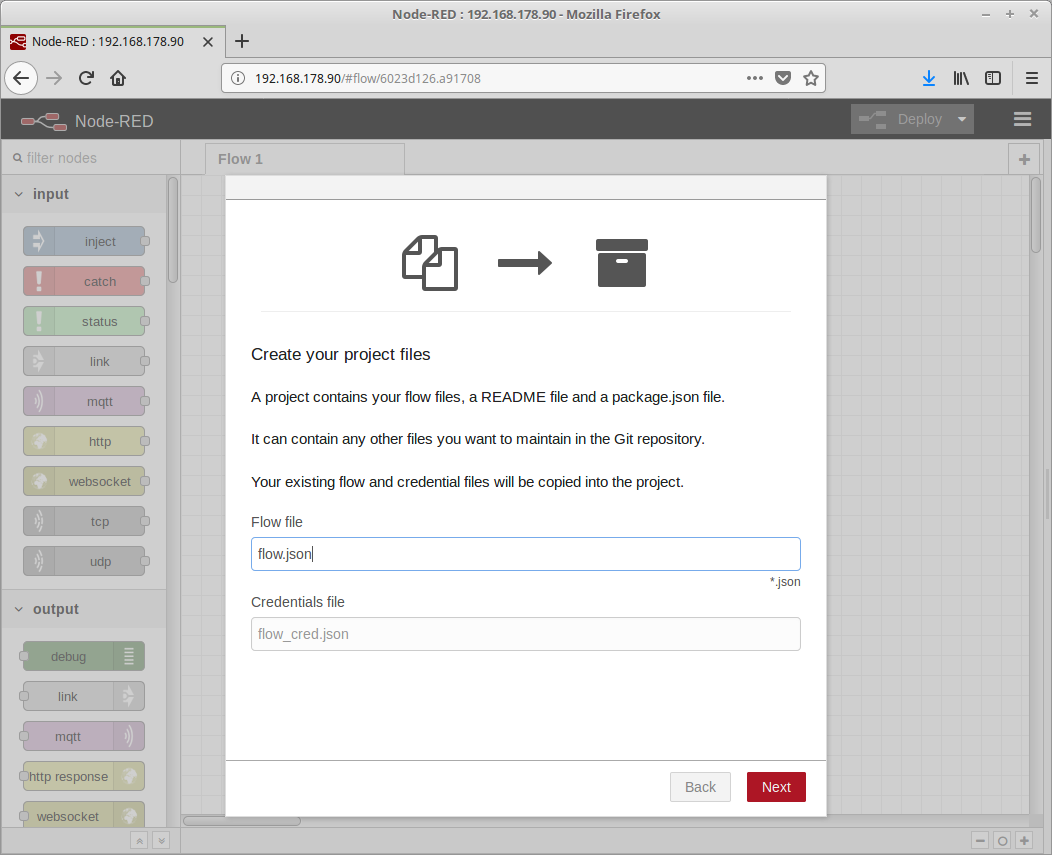Open the Deploy dropdown arrow
The width and height of the screenshot is (1052, 855).
pos(962,119)
